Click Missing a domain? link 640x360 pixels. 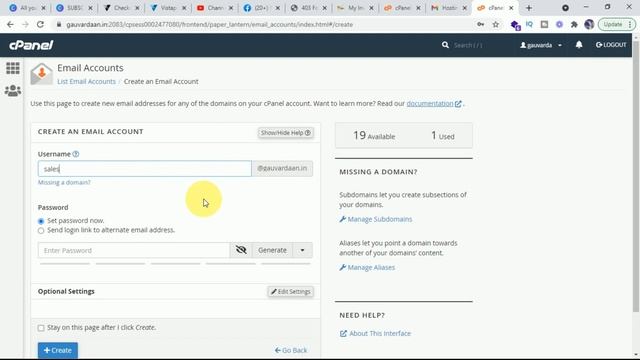click(64, 182)
